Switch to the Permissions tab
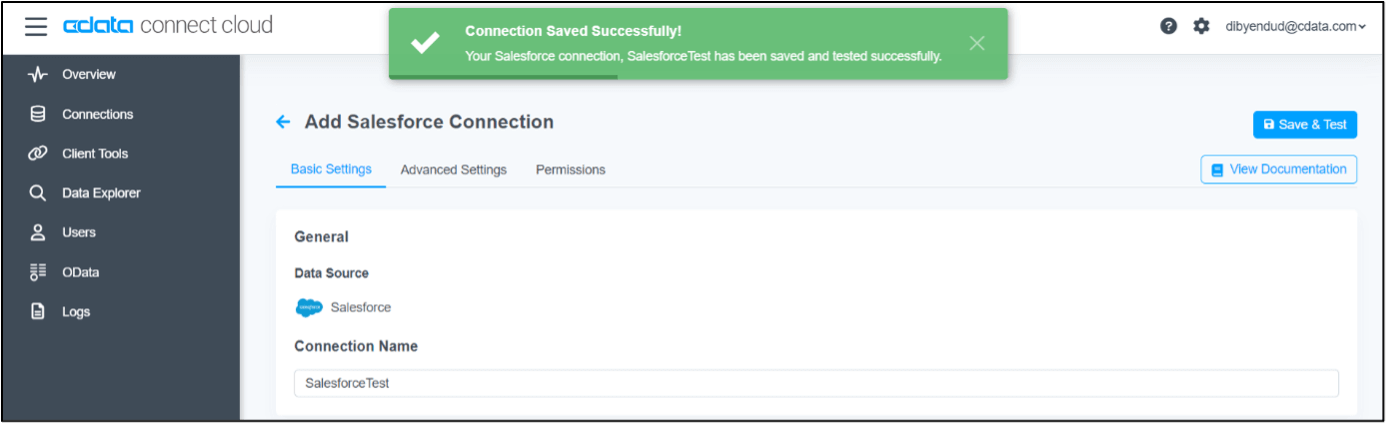 (x=570, y=170)
